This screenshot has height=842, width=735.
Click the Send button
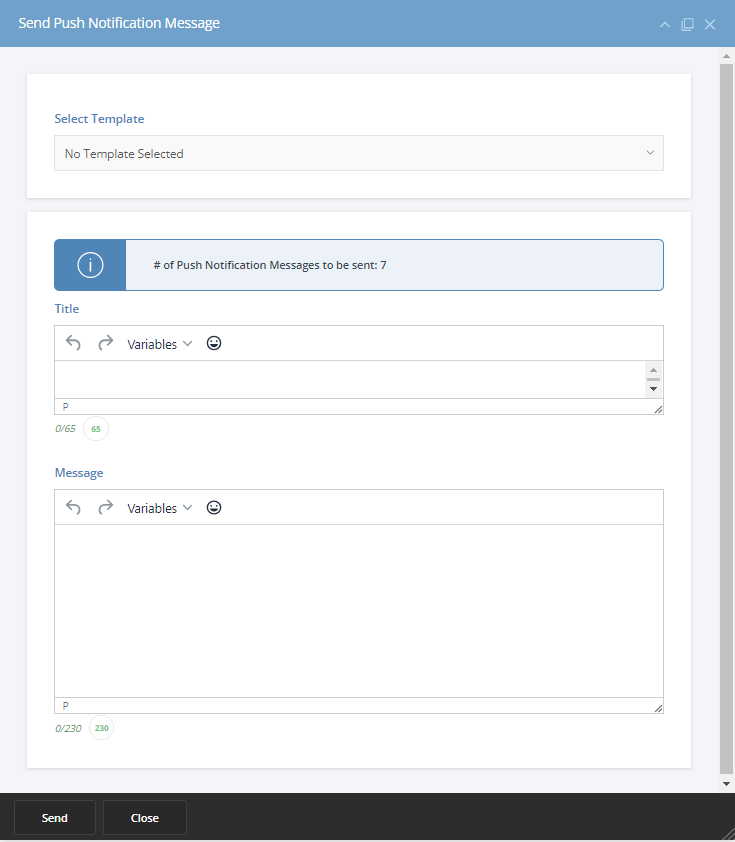tap(55, 818)
